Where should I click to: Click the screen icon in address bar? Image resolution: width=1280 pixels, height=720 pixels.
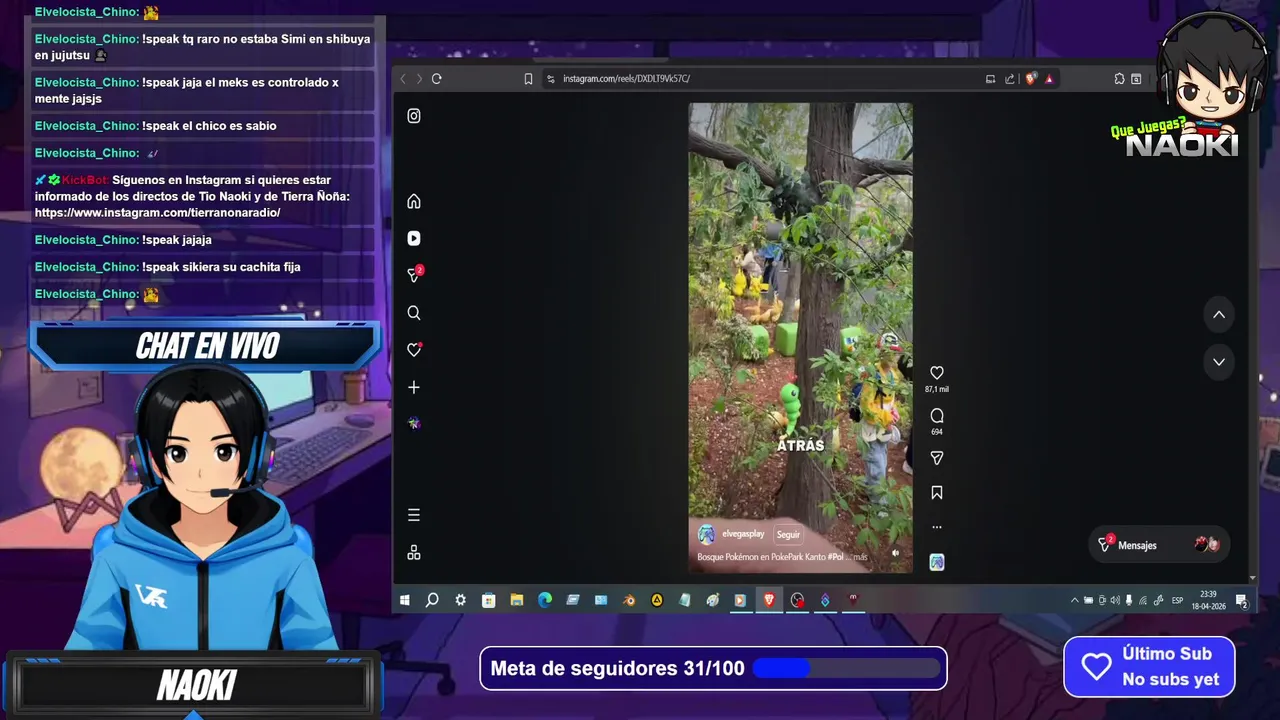click(990, 79)
